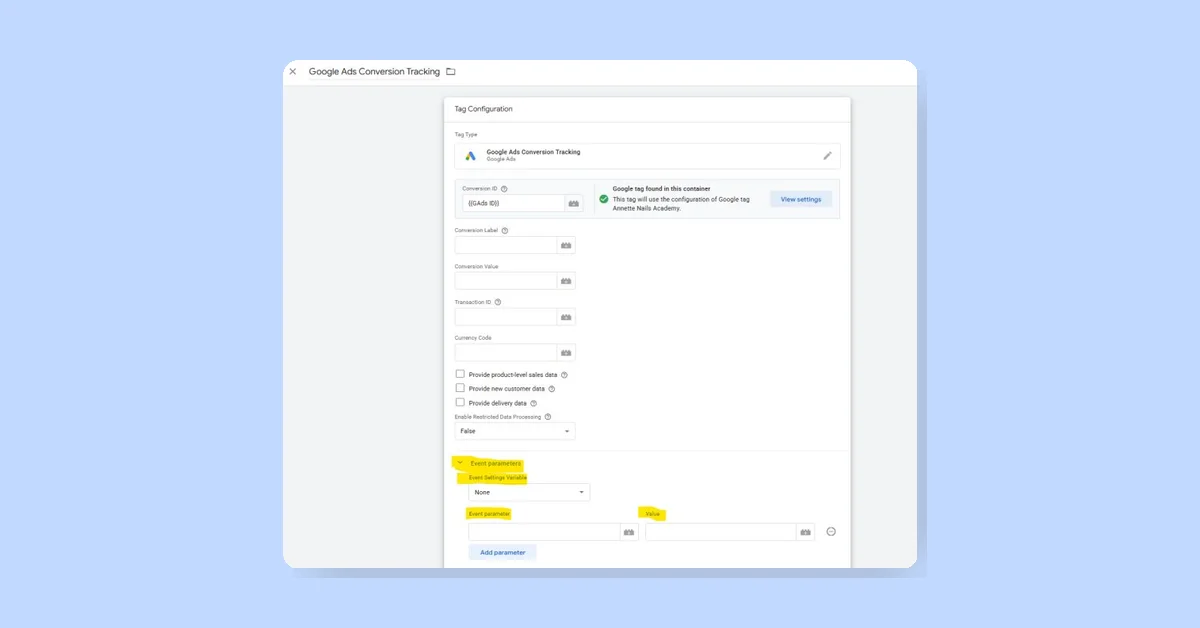The width and height of the screenshot is (1200, 628).
Task: Open variable picker beside parameter Value field
Action: tap(806, 532)
